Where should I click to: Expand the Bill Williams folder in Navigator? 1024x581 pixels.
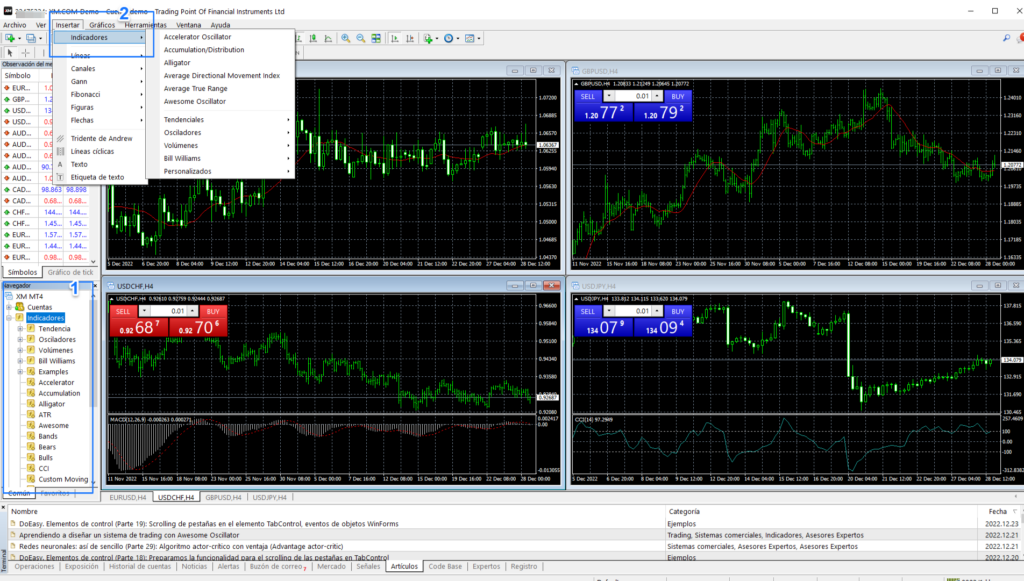tap(20, 361)
